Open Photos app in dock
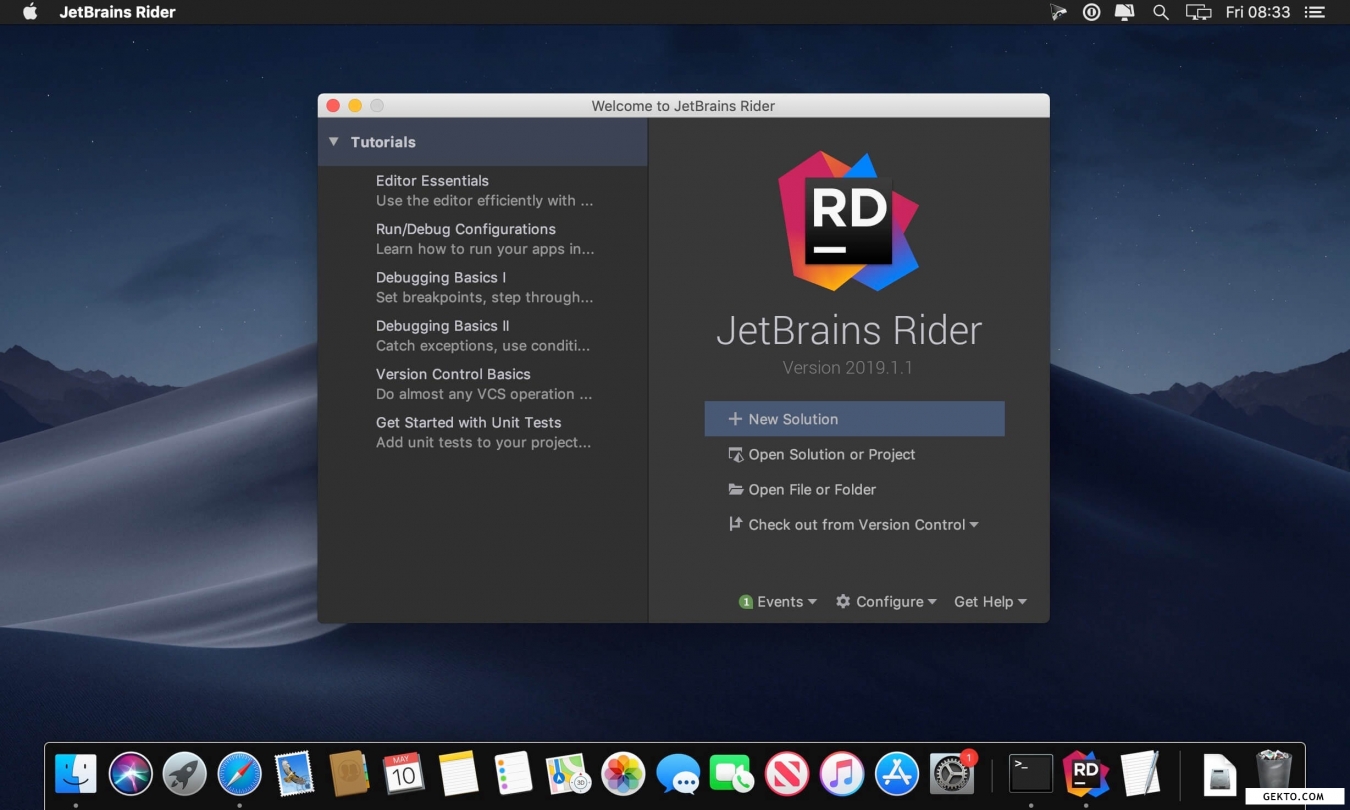The image size is (1350, 810). coord(623,774)
